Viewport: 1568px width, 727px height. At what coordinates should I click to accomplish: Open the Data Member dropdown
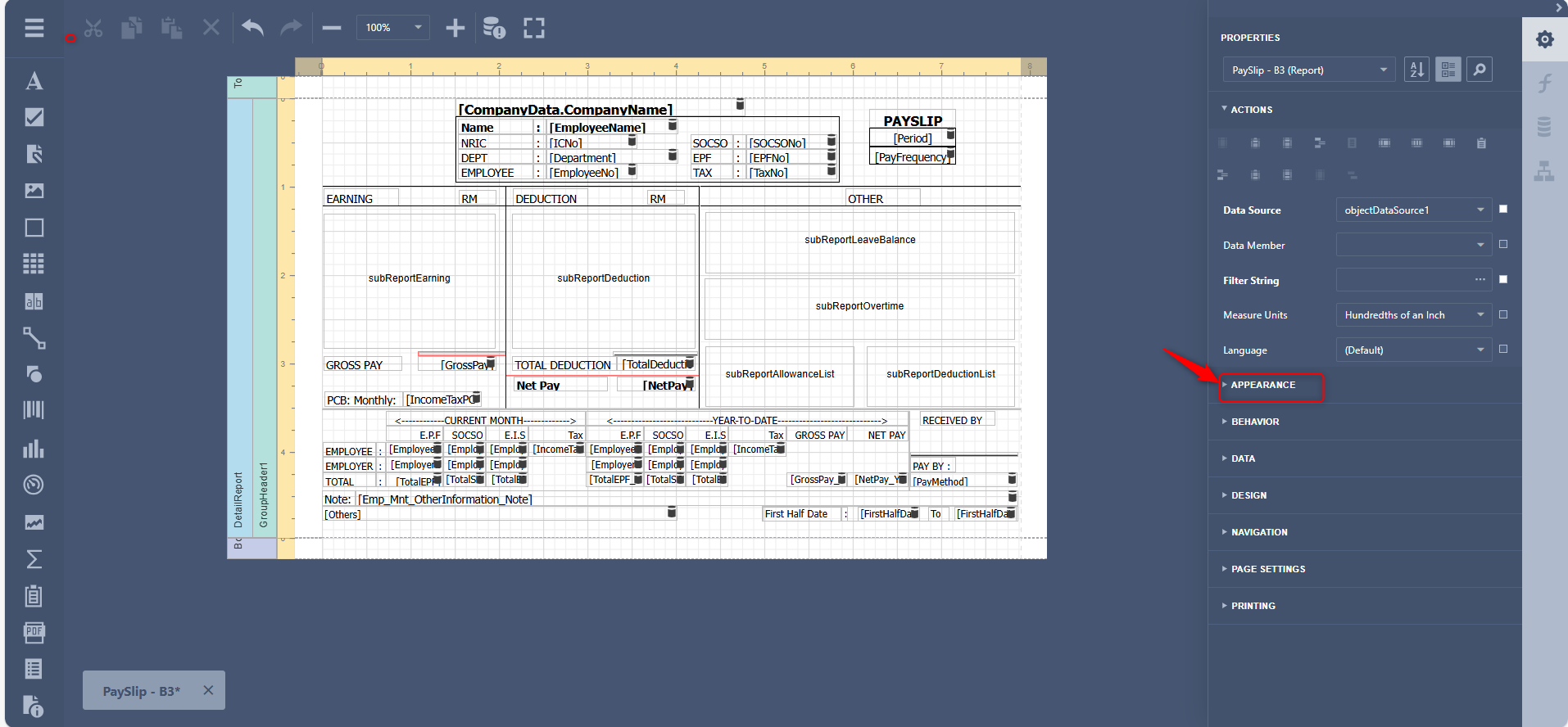(1413, 245)
